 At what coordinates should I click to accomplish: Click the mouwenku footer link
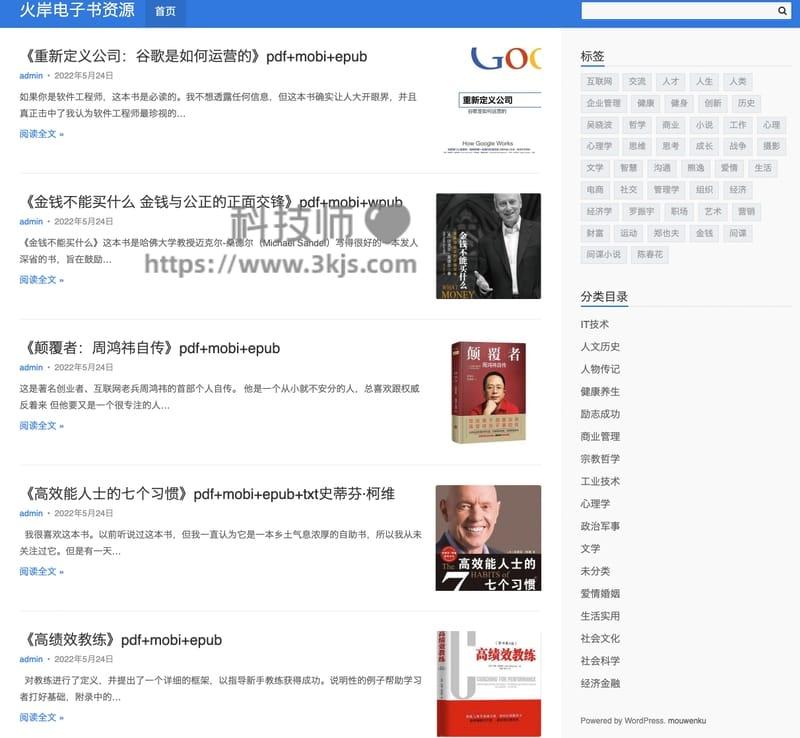click(687, 721)
